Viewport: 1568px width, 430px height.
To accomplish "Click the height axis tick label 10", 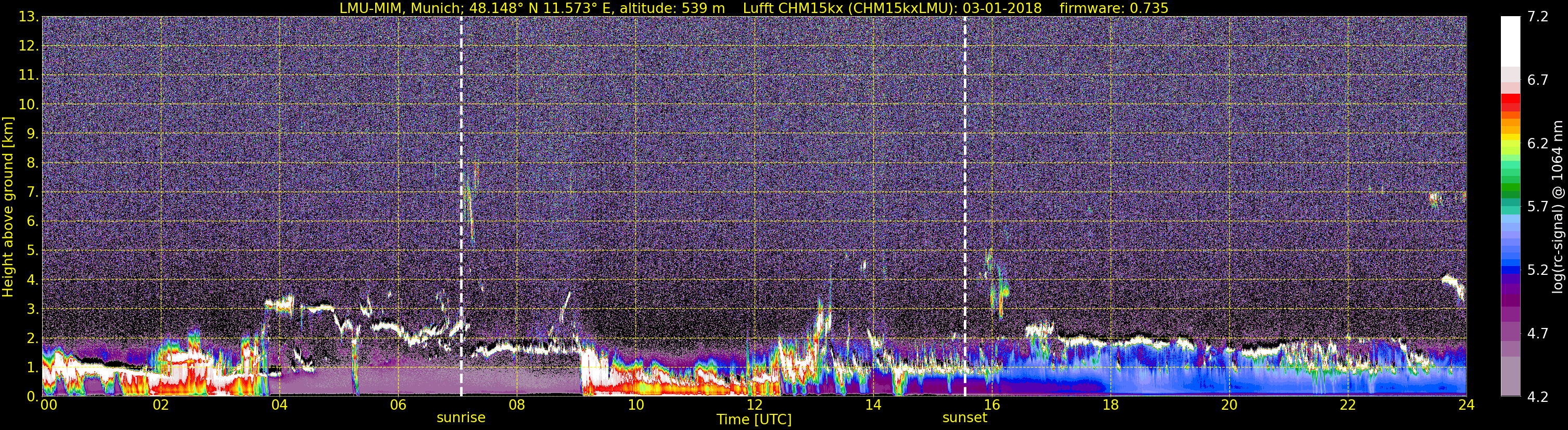I will pos(28,104).
